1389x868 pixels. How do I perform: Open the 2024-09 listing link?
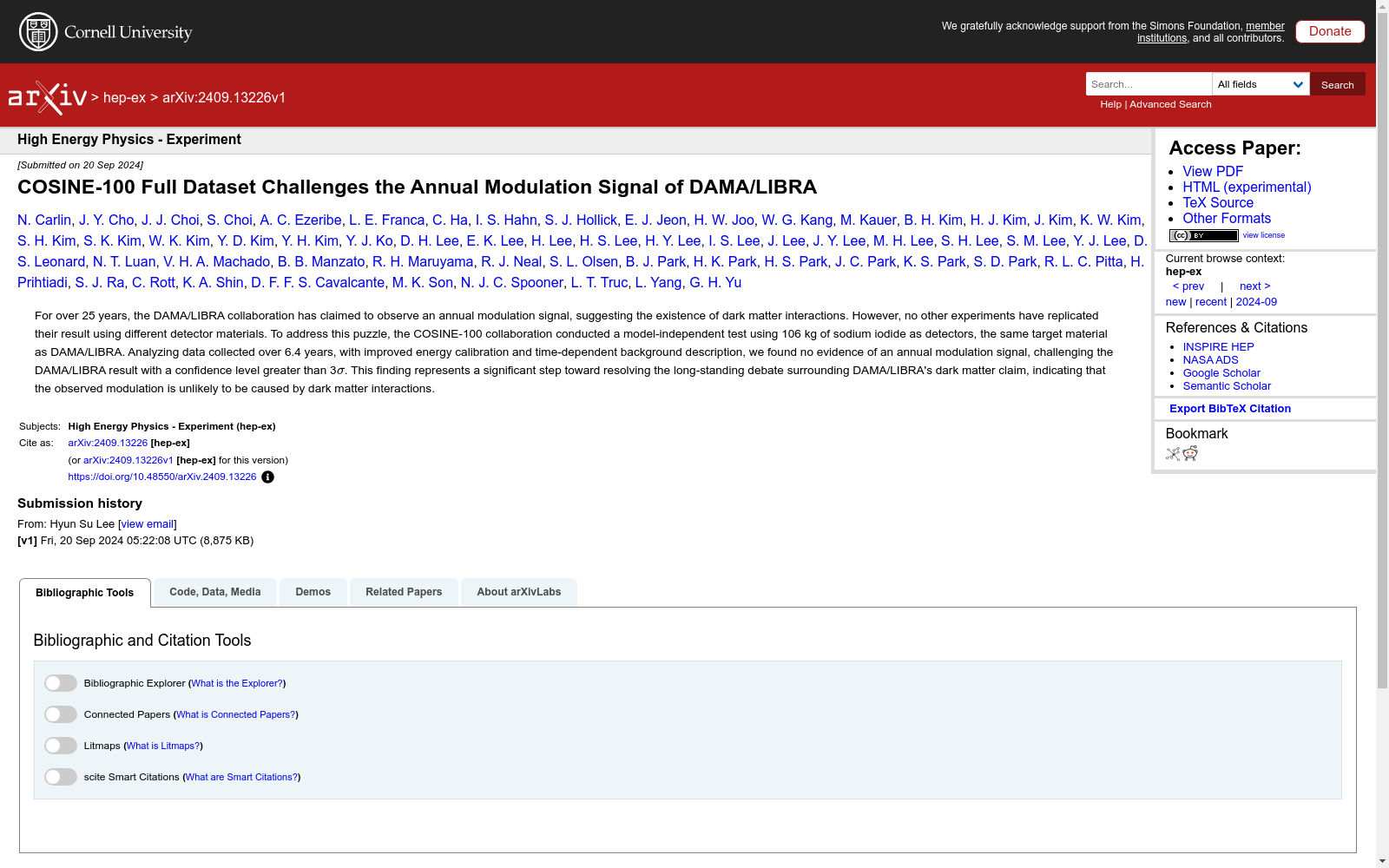pos(1256,302)
